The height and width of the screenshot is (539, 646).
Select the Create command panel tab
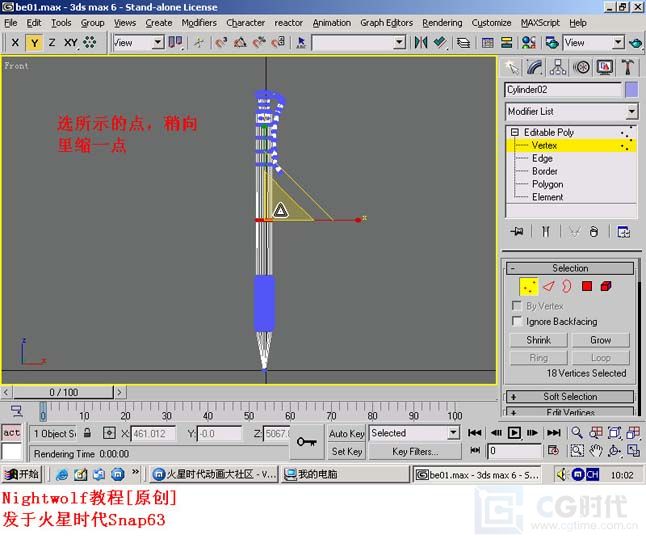coord(512,68)
